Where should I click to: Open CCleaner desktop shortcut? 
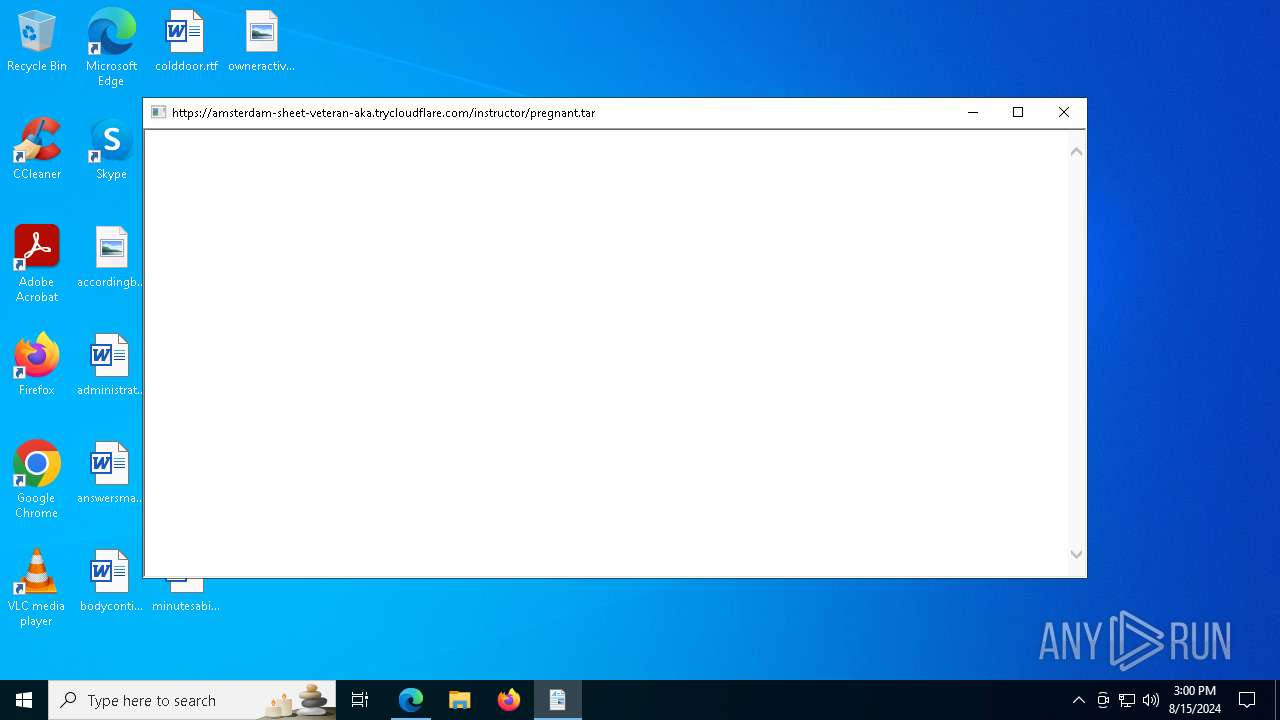[37, 150]
